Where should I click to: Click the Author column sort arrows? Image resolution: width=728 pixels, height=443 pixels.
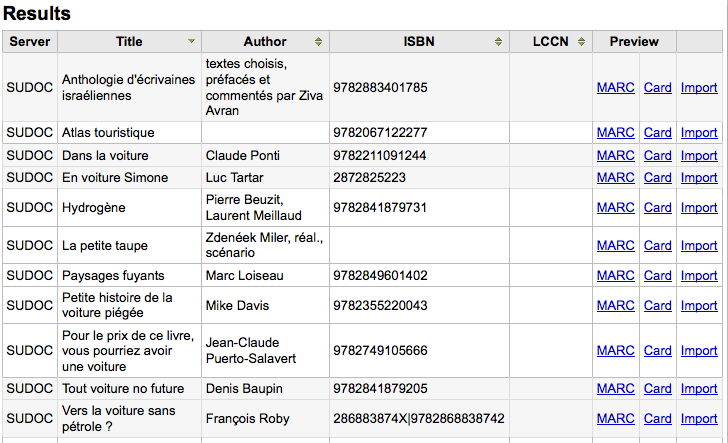point(318,42)
